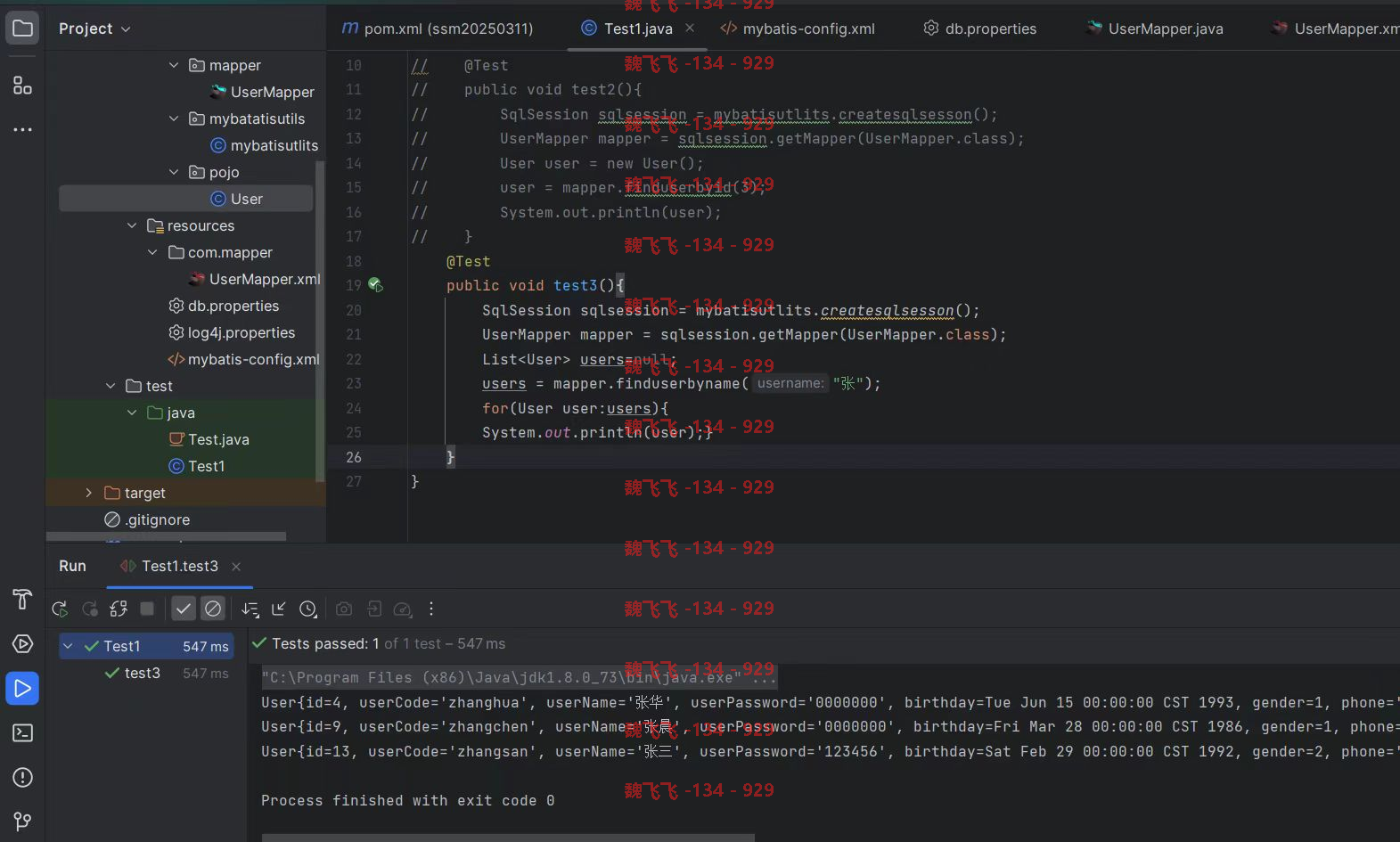Image resolution: width=1400 pixels, height=842 pixels.
Task: Open Project view dropdown
Action: tap(94, 29)
